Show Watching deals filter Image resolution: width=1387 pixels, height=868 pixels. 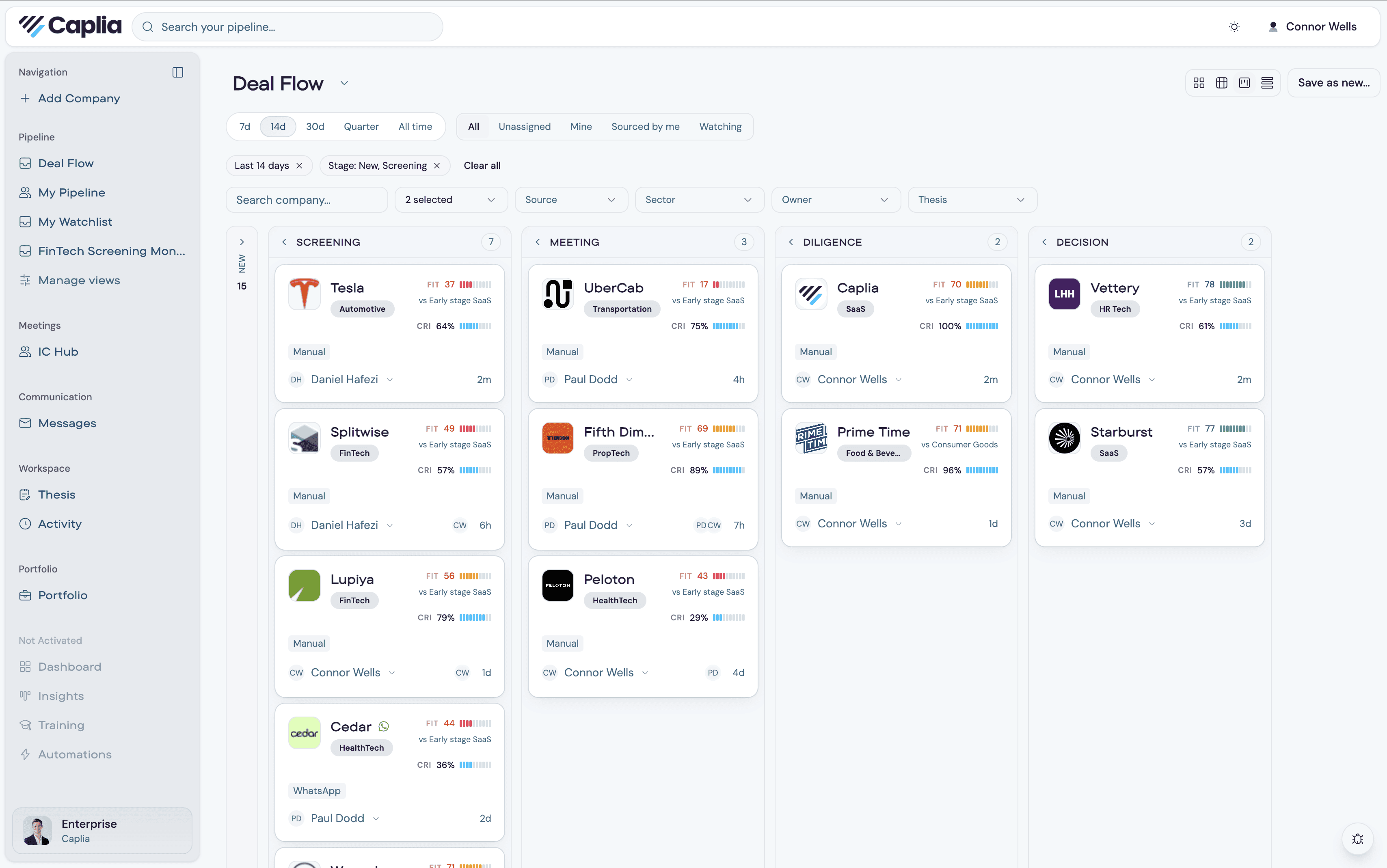[x=720, y=127]
